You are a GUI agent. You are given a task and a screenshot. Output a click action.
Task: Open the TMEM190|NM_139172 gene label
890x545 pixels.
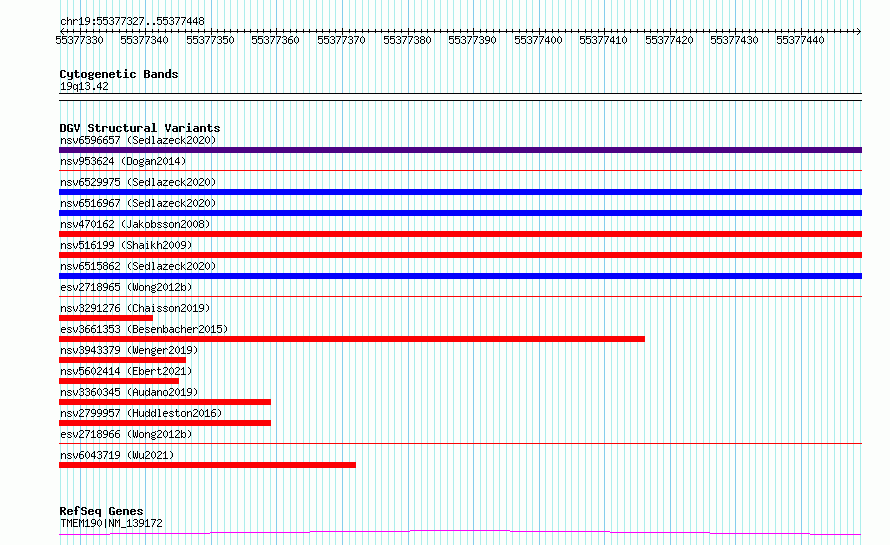tap(111, 523)
